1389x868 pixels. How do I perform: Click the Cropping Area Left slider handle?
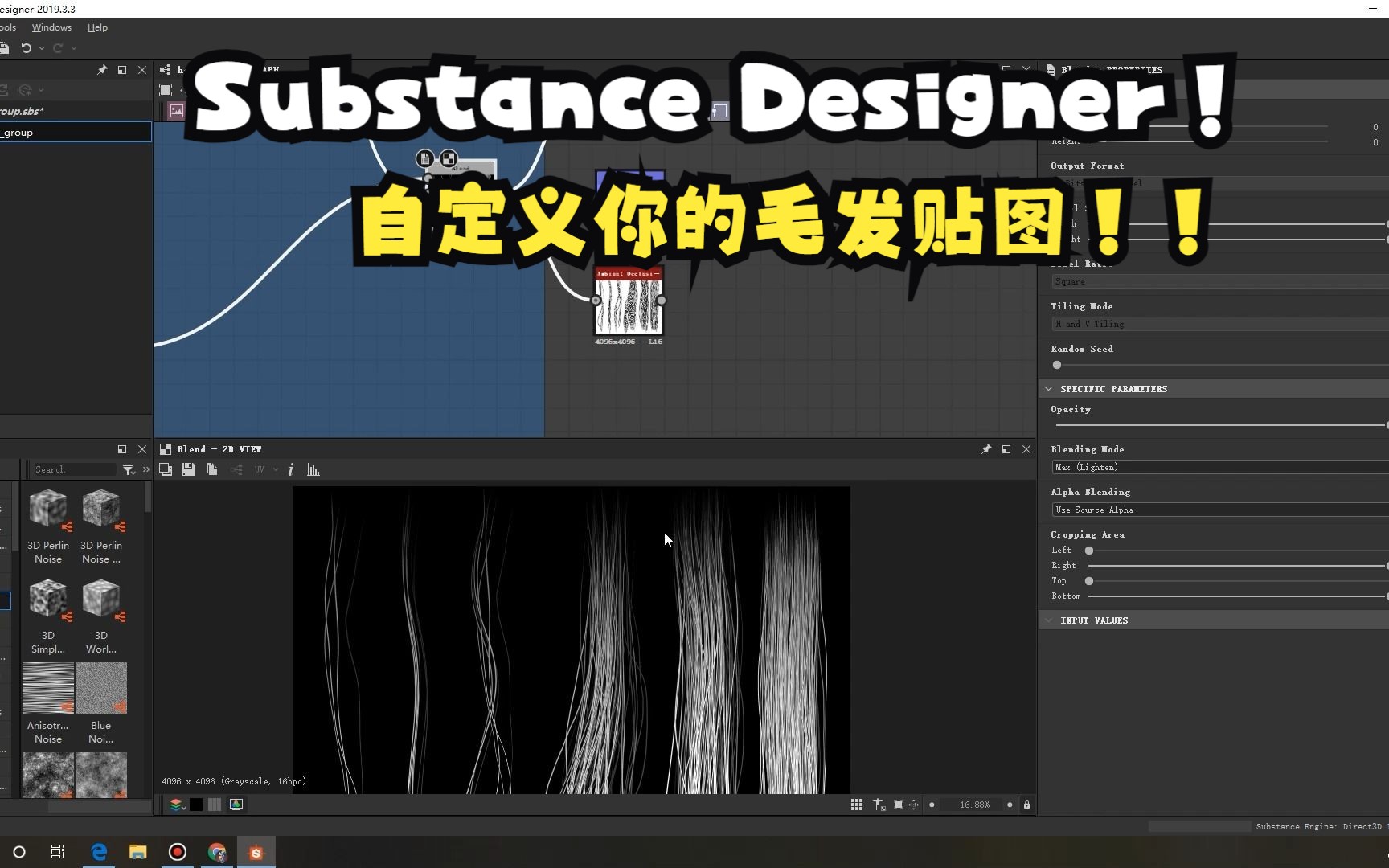[x=1089, y=551]
